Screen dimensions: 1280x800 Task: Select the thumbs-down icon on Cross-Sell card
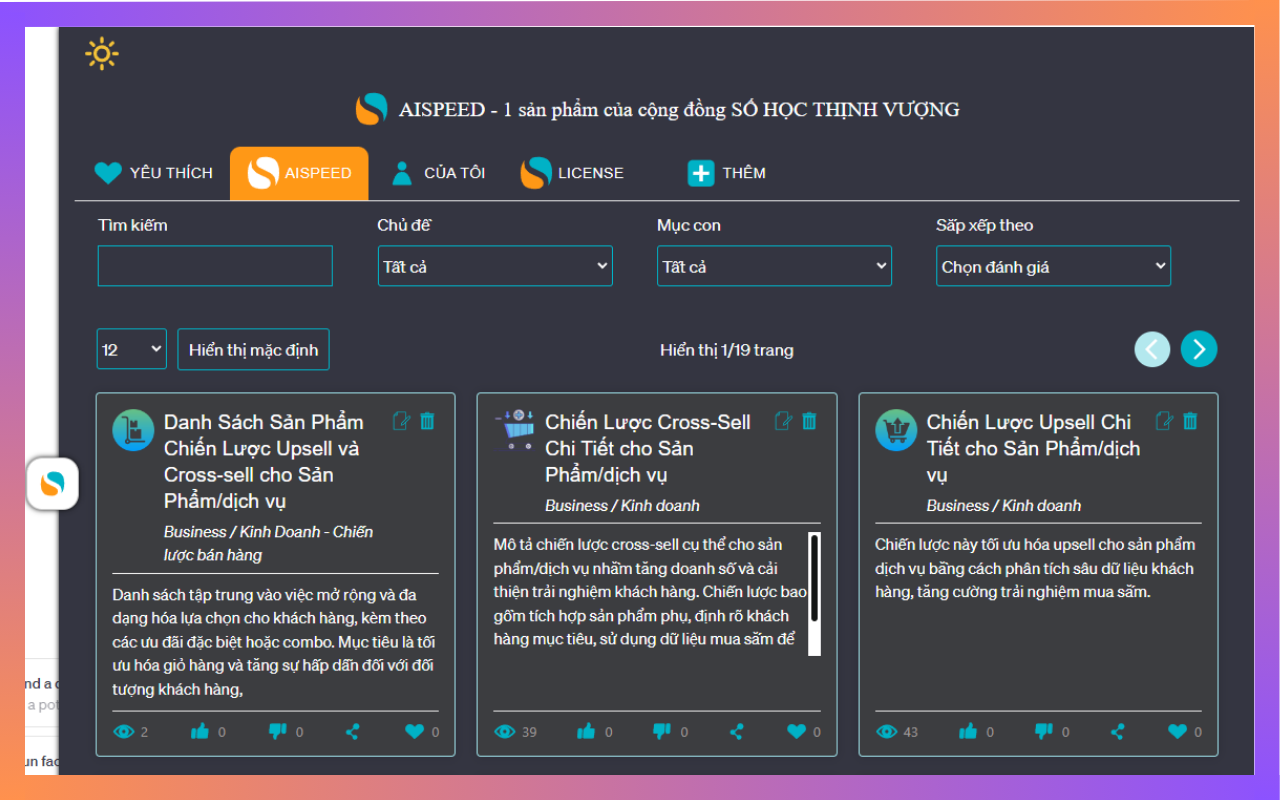661,731
